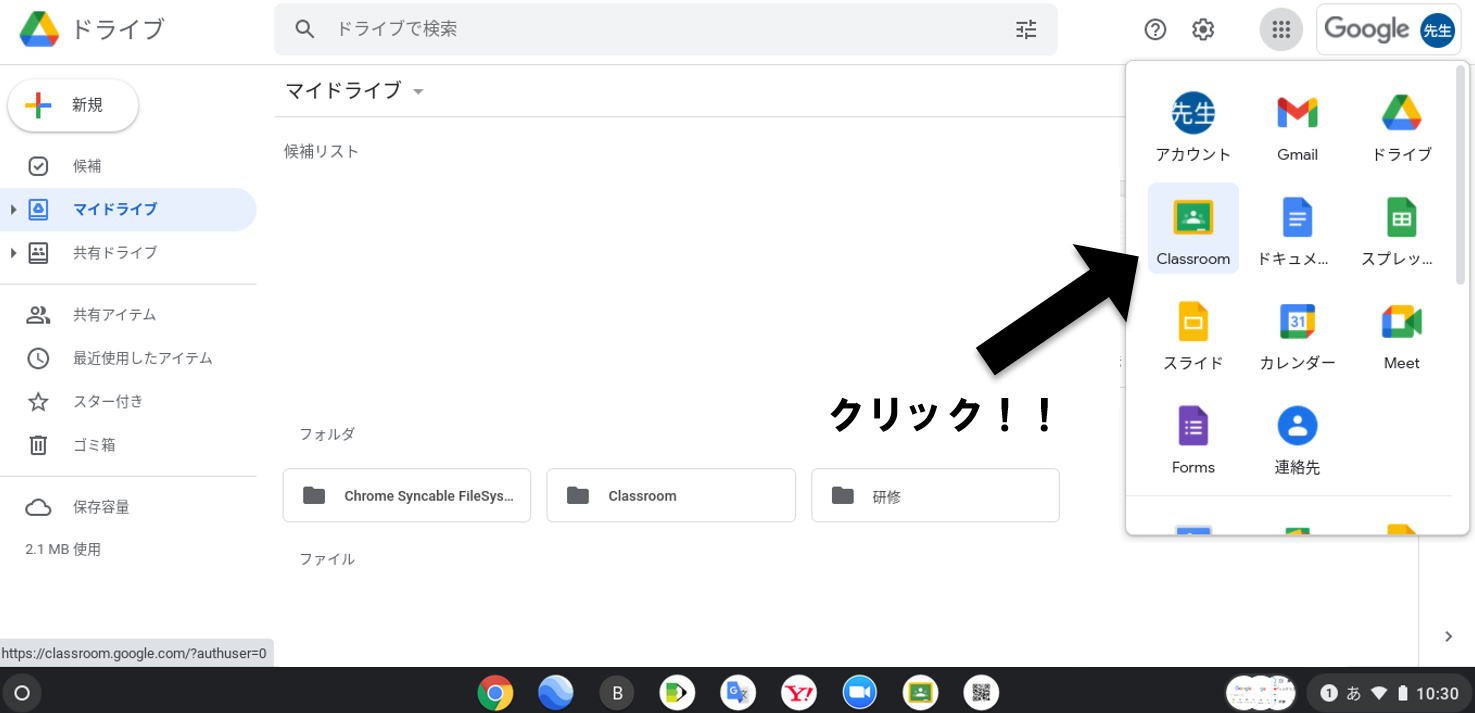1475x713 pixels.
Task: Click the ファイル section label
Action: (x=327, y=559)
